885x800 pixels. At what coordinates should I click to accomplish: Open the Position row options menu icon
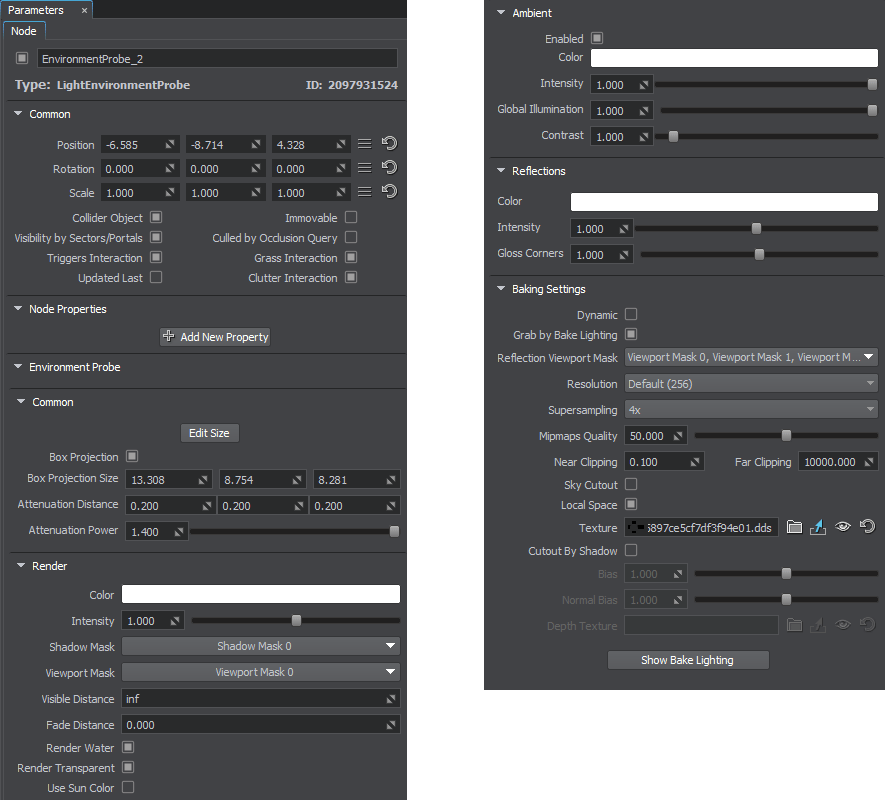pos(365,145)
